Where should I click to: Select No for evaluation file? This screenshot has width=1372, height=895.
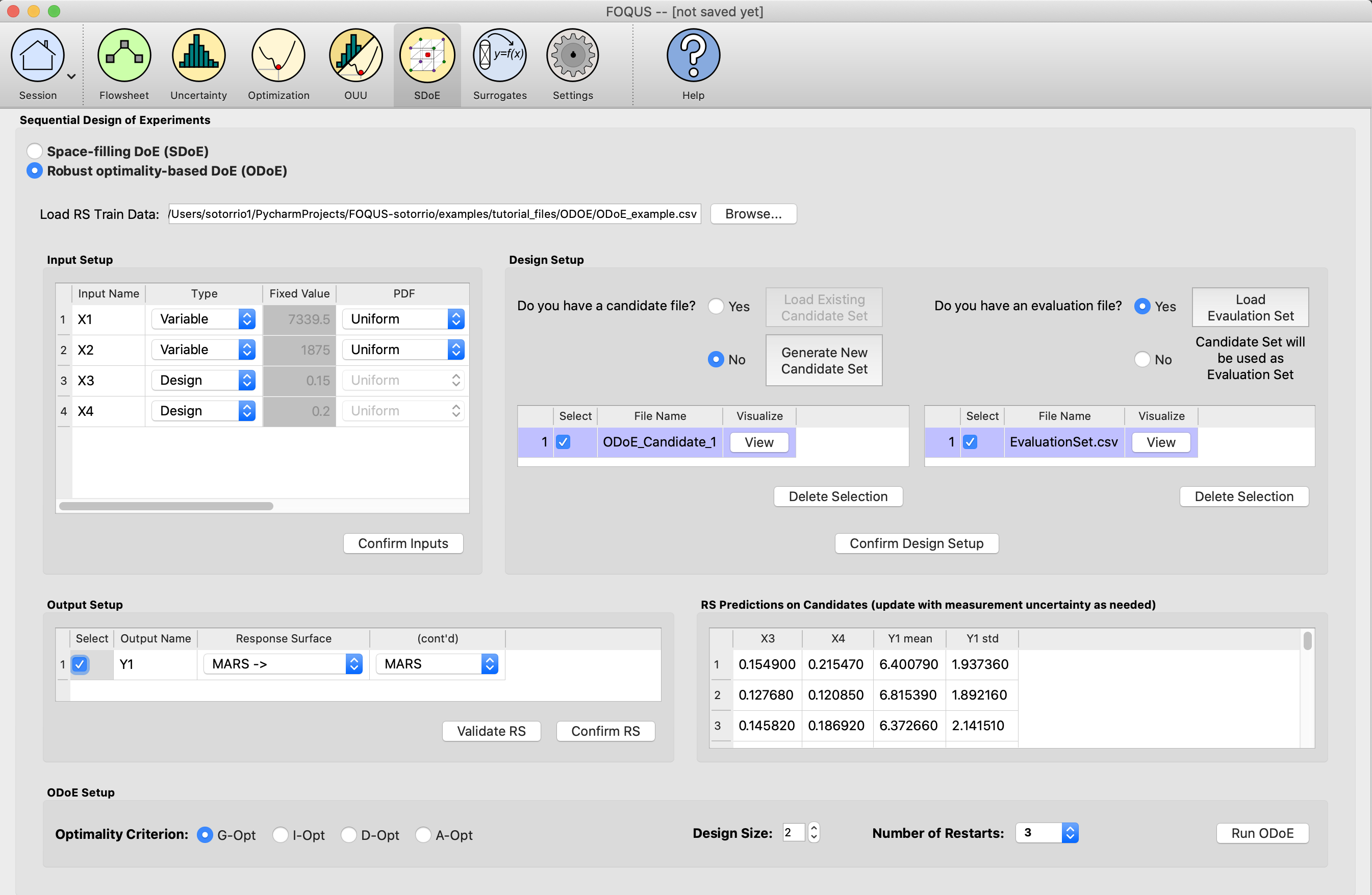pos(1142,359)
